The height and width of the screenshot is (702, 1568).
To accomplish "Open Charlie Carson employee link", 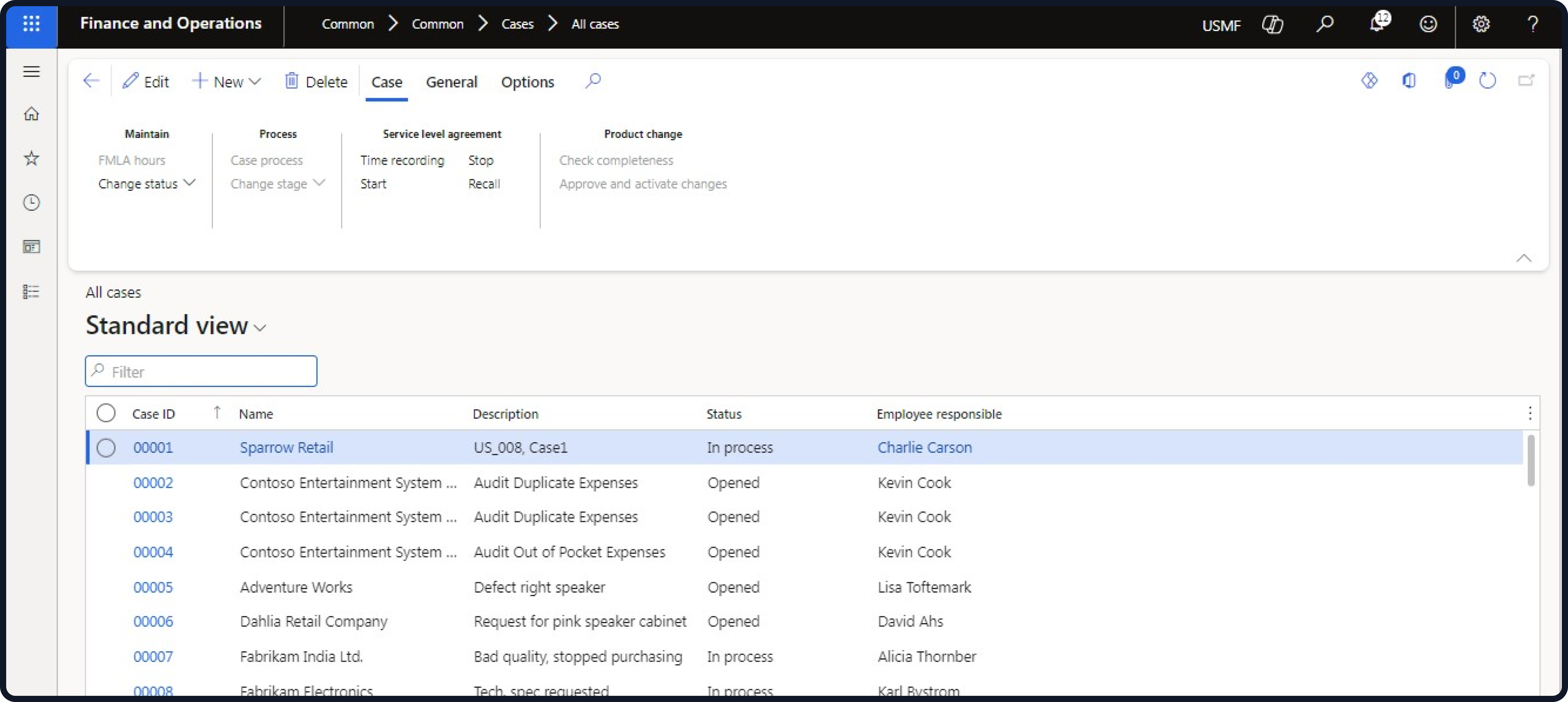I will (x=924, y=448).
